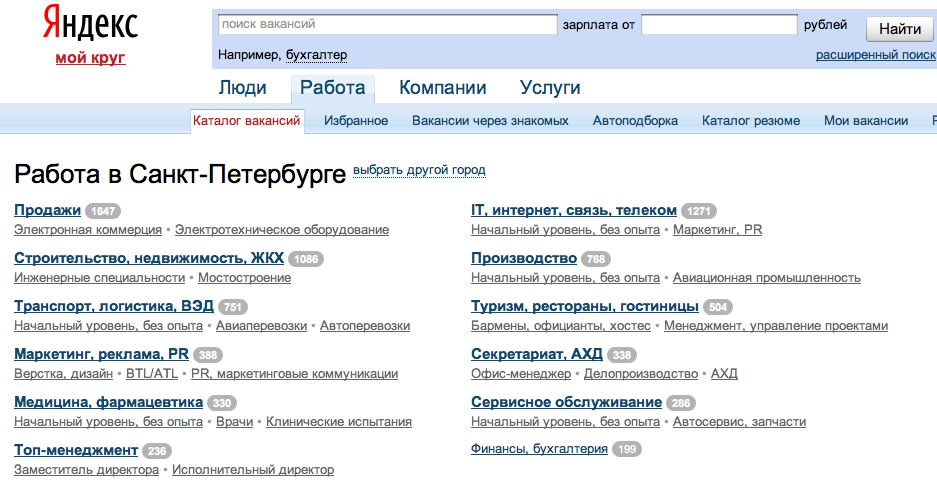937x489 pixels.
Task: Click the Яндекс logo
Action: 90,25
